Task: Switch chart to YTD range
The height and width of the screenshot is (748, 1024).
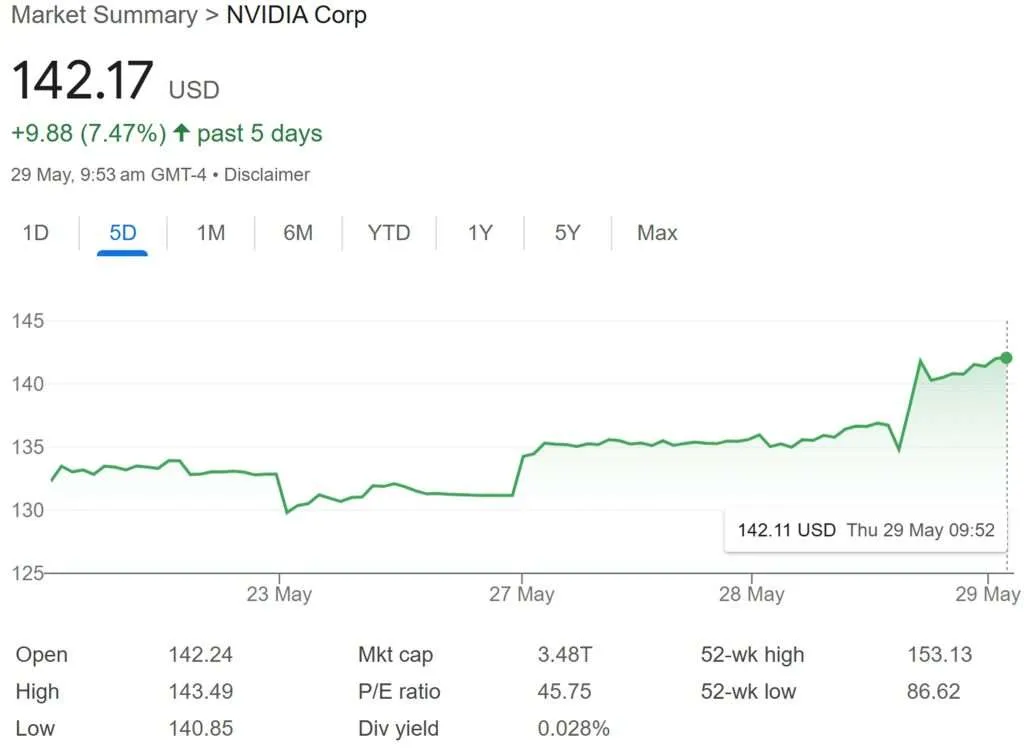Action: [389, 233]
